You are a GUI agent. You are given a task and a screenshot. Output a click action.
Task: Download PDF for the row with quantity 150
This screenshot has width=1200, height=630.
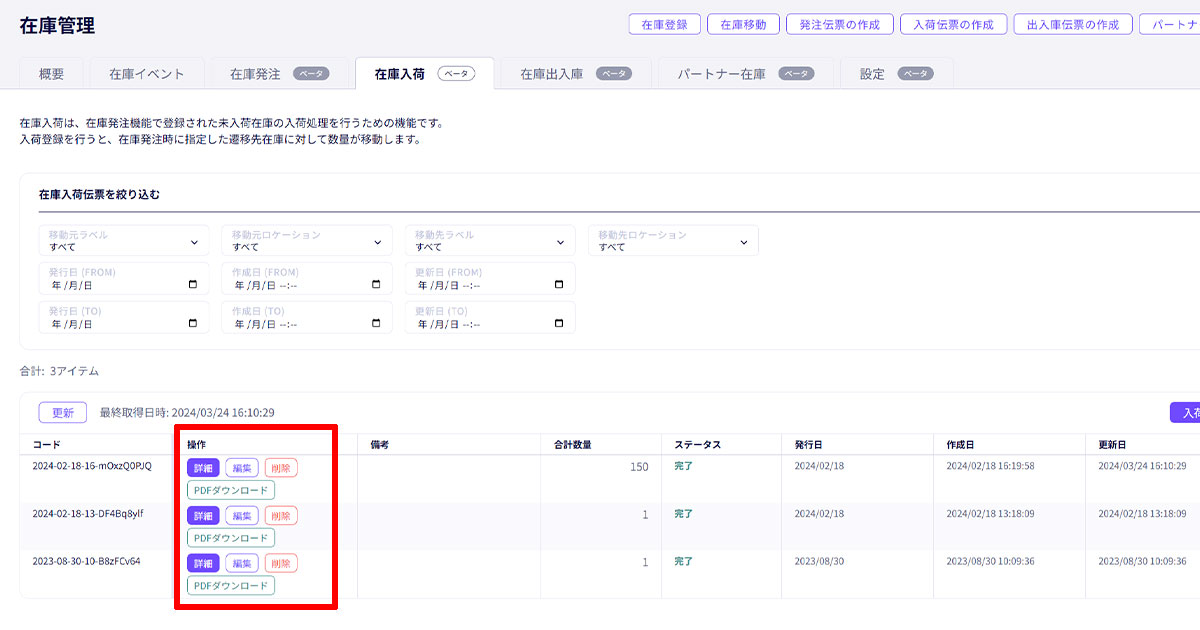[231, 490]
